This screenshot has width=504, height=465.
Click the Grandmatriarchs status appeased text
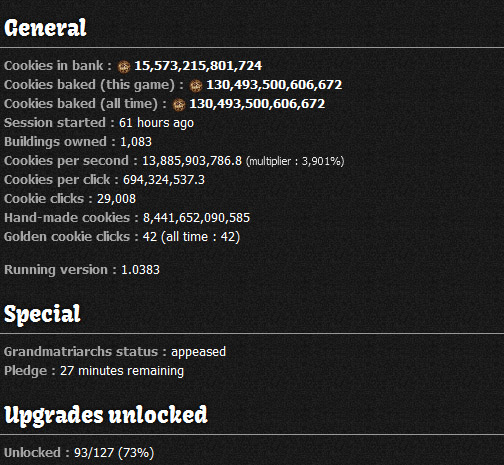tap(115, 352)
